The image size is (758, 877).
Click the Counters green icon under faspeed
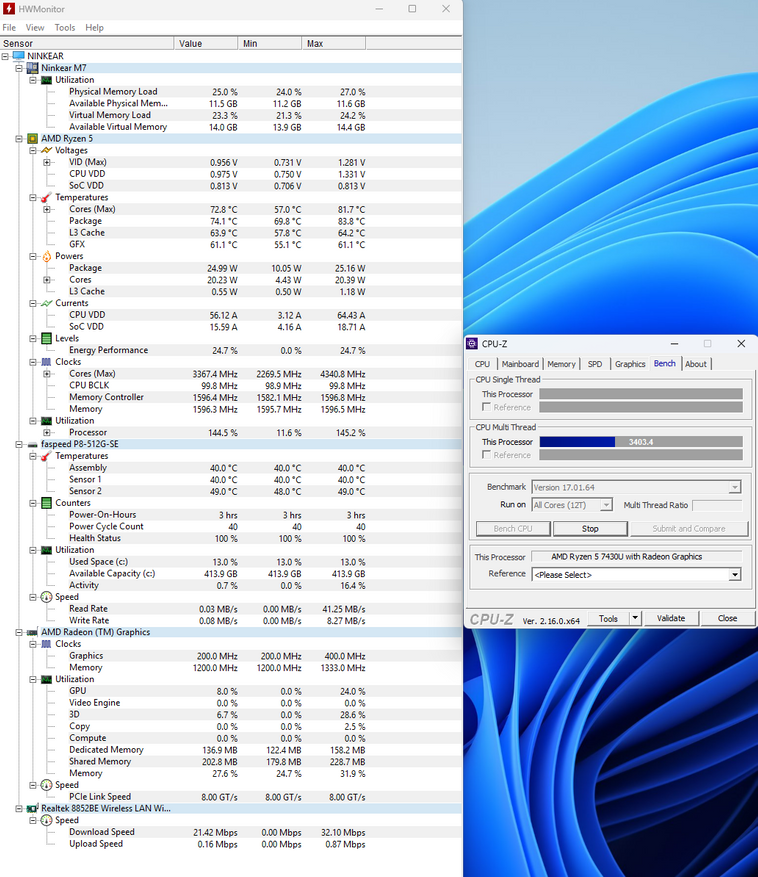[x=46, y=503]
